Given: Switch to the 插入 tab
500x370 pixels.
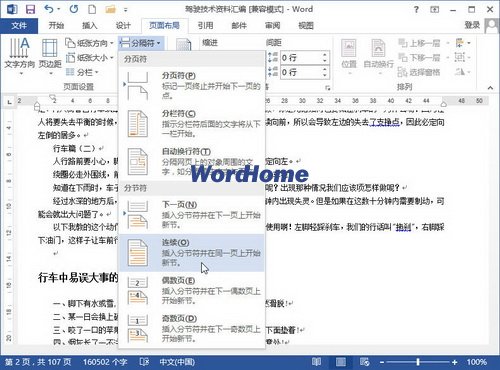Looking at the screenshot, I should tap(89, 25).
